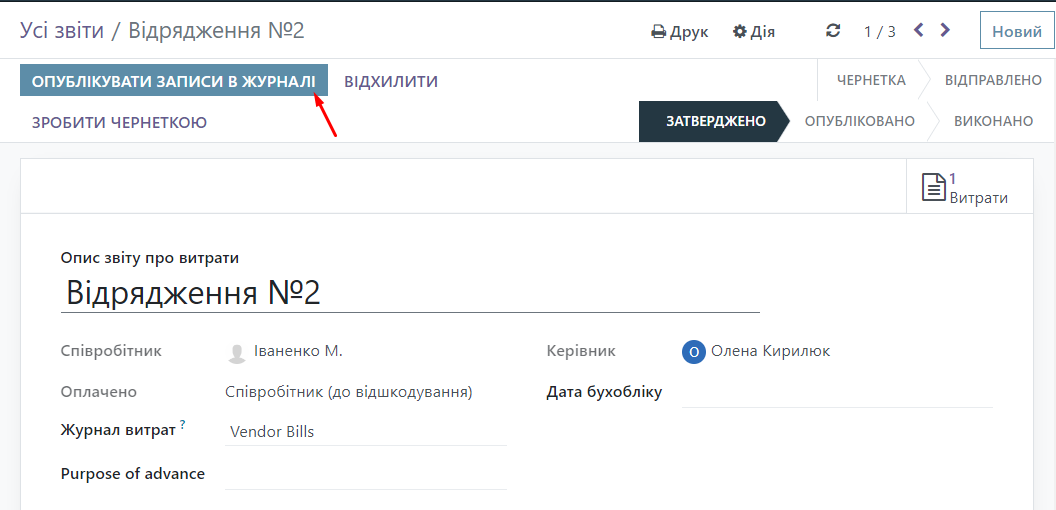
Task: Click the Дата бухобліку date field
Action: click(x=836, y=393)
